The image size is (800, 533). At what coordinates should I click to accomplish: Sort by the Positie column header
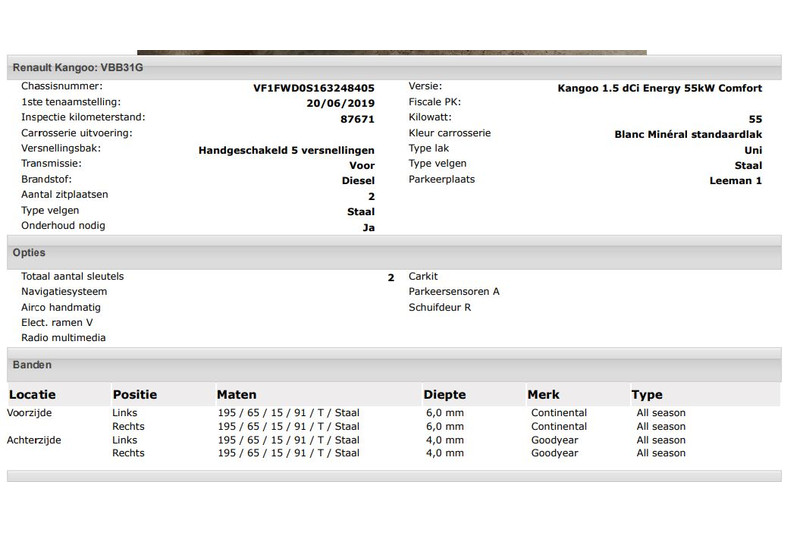coord(135,395)
